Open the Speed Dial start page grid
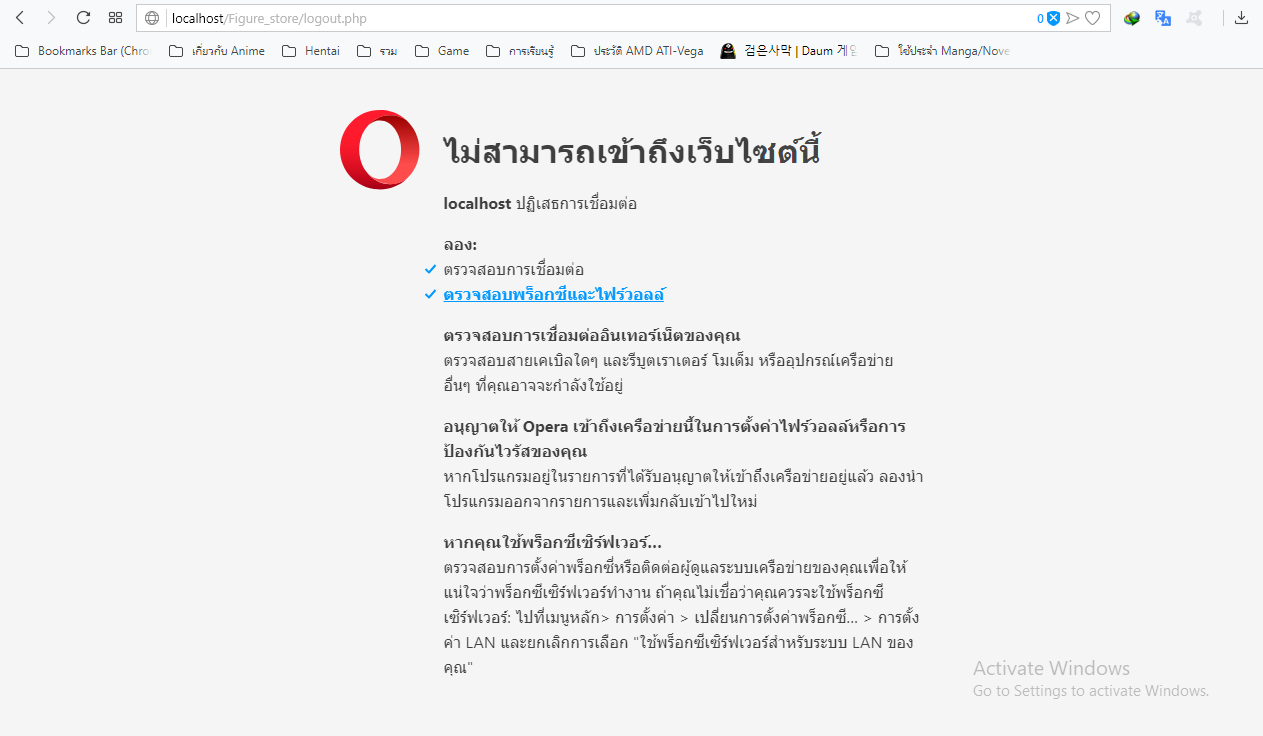1263x736 pixels. click(x=116, y=18)
